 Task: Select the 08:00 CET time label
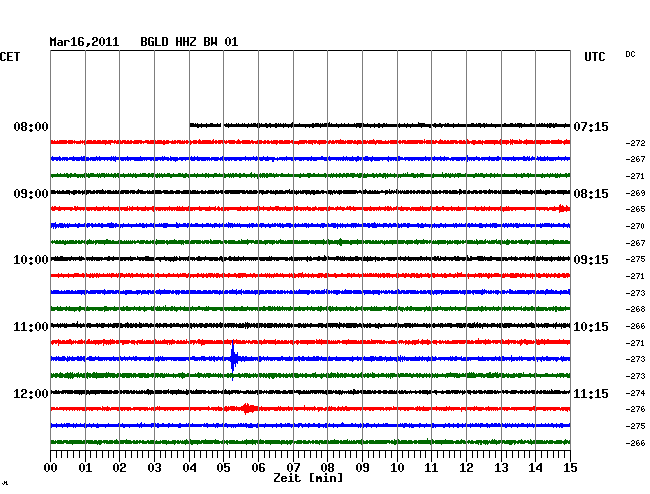pyautogui.click(x=31, y=127)
